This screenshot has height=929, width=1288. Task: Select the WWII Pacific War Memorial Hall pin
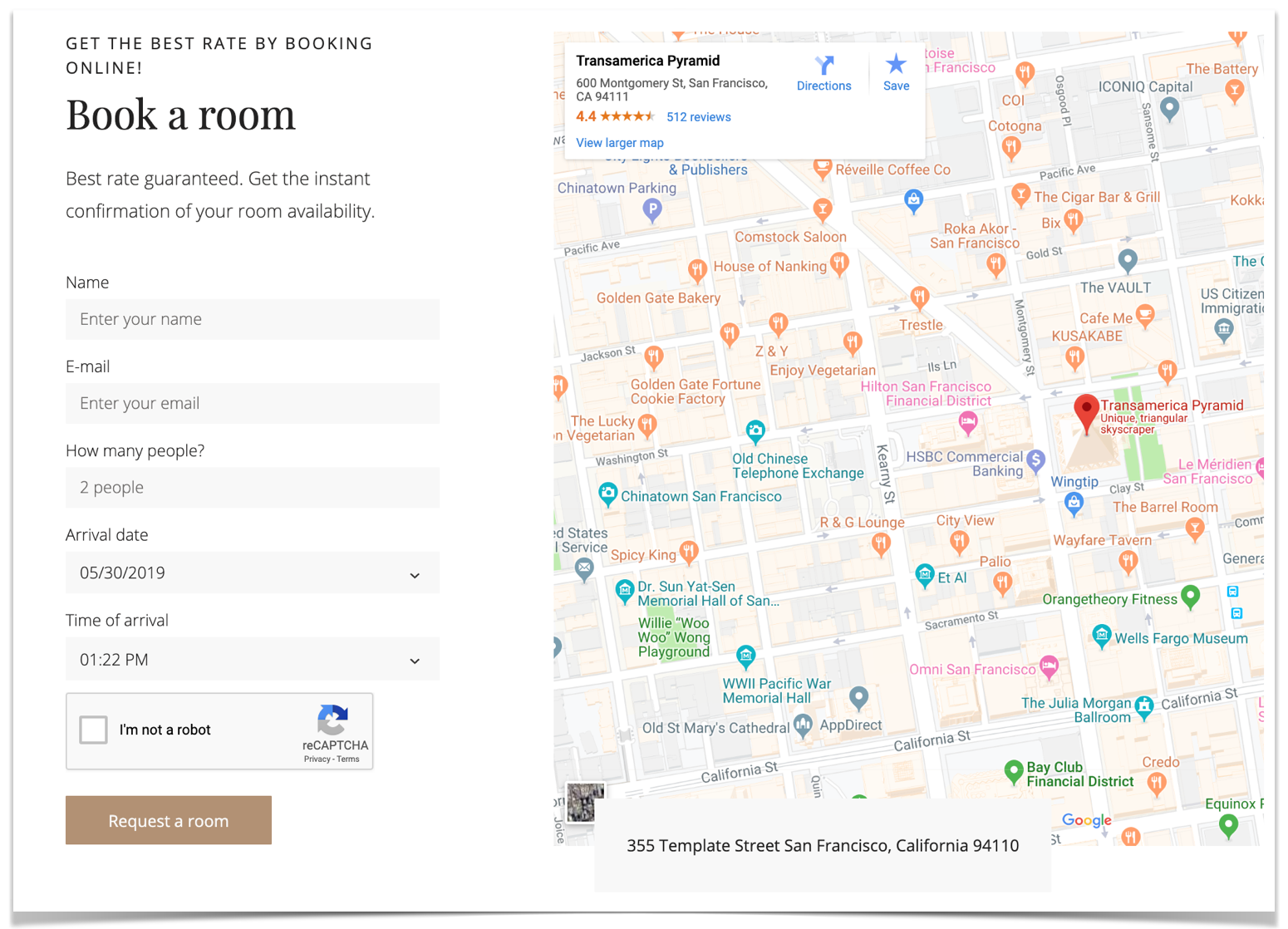[x=745, y=657]
